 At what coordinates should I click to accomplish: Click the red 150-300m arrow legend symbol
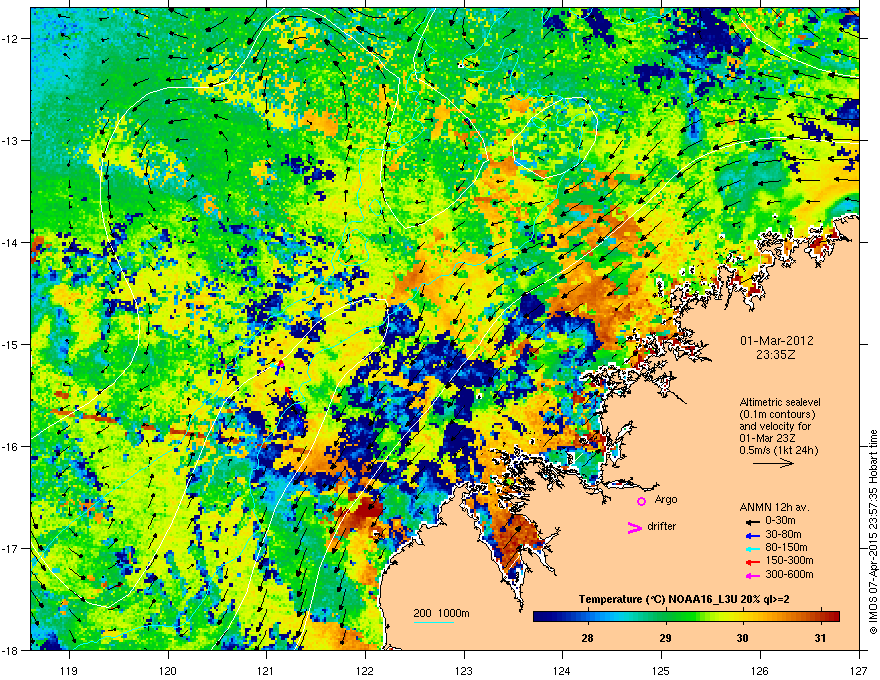coord(752,562)
